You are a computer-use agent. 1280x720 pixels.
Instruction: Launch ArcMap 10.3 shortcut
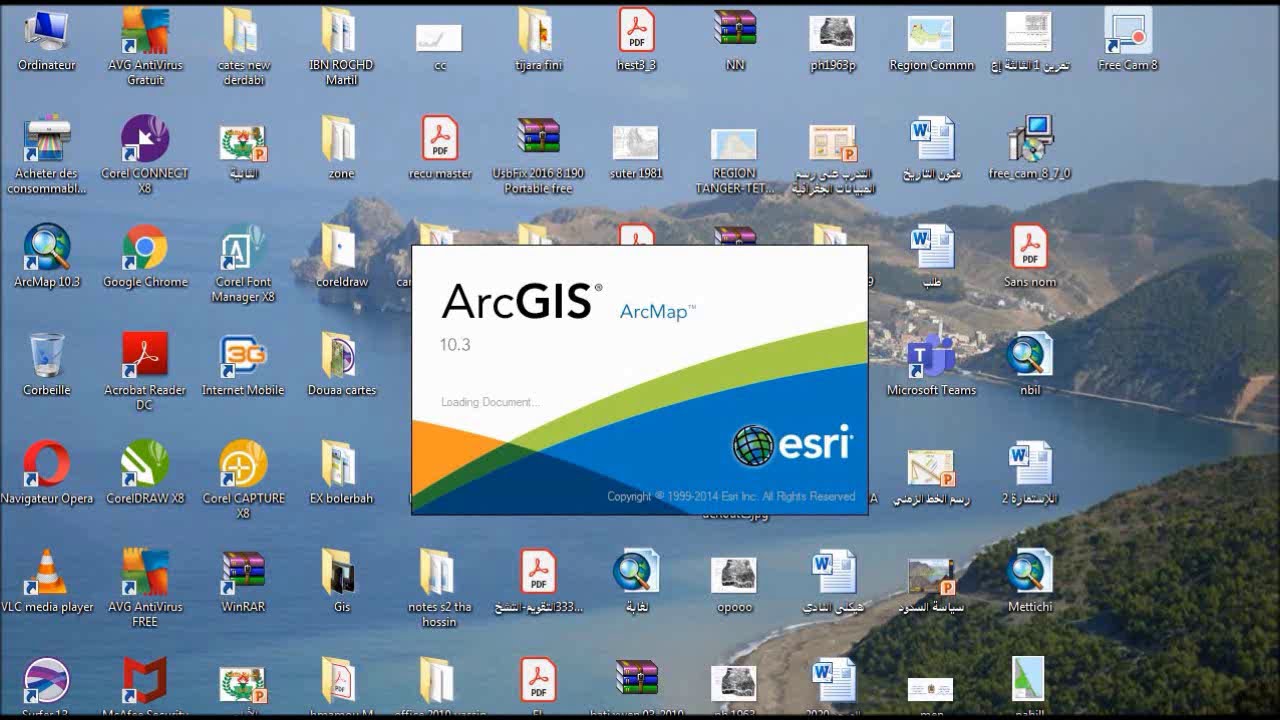coord(46,248)
